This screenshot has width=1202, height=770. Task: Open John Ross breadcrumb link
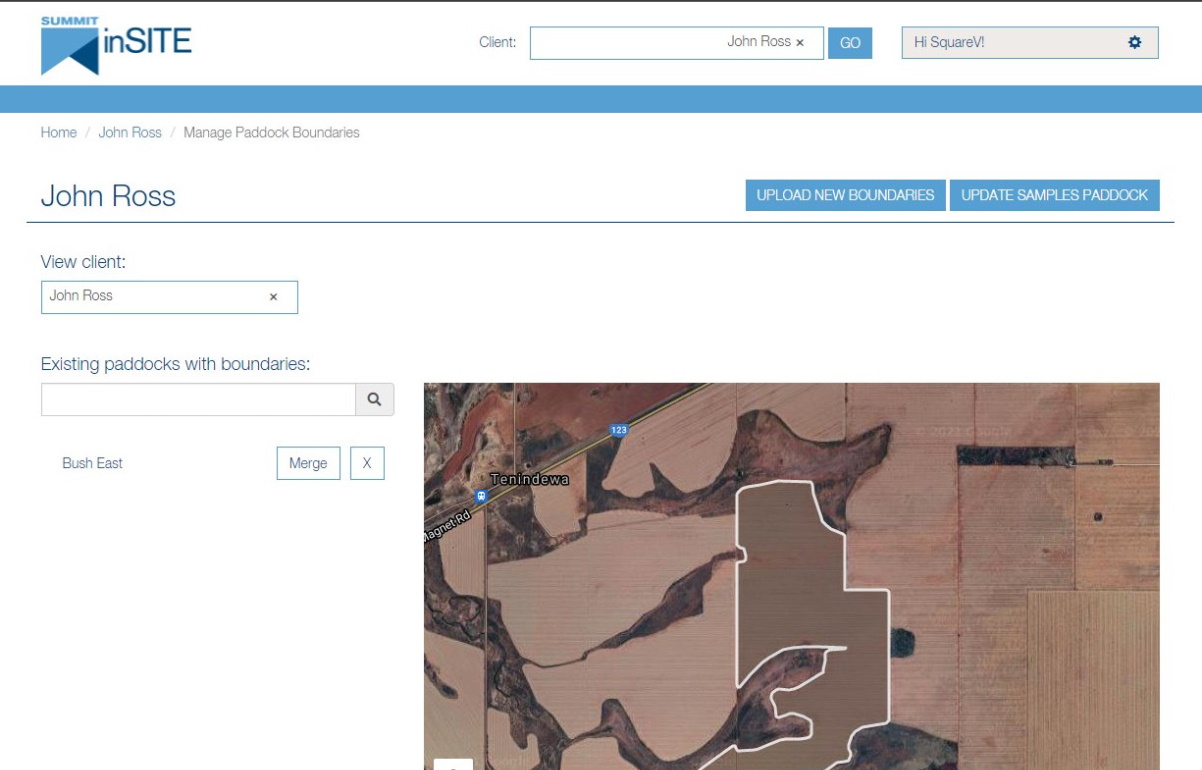130,133
